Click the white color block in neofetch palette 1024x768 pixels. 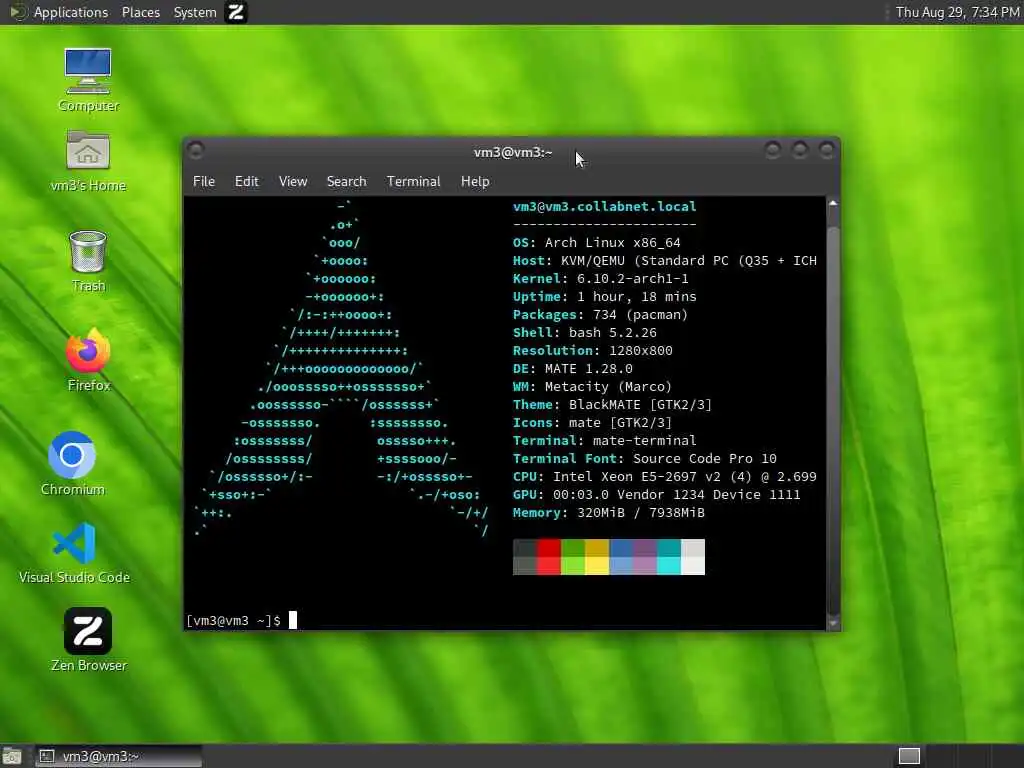(693, 557)
